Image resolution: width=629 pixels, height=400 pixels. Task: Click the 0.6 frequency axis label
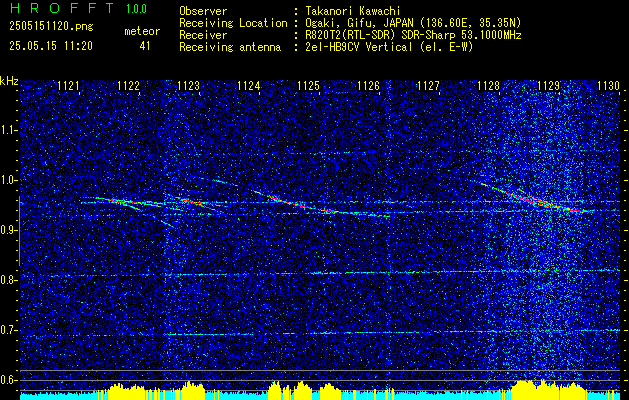[x=8, y=380]
